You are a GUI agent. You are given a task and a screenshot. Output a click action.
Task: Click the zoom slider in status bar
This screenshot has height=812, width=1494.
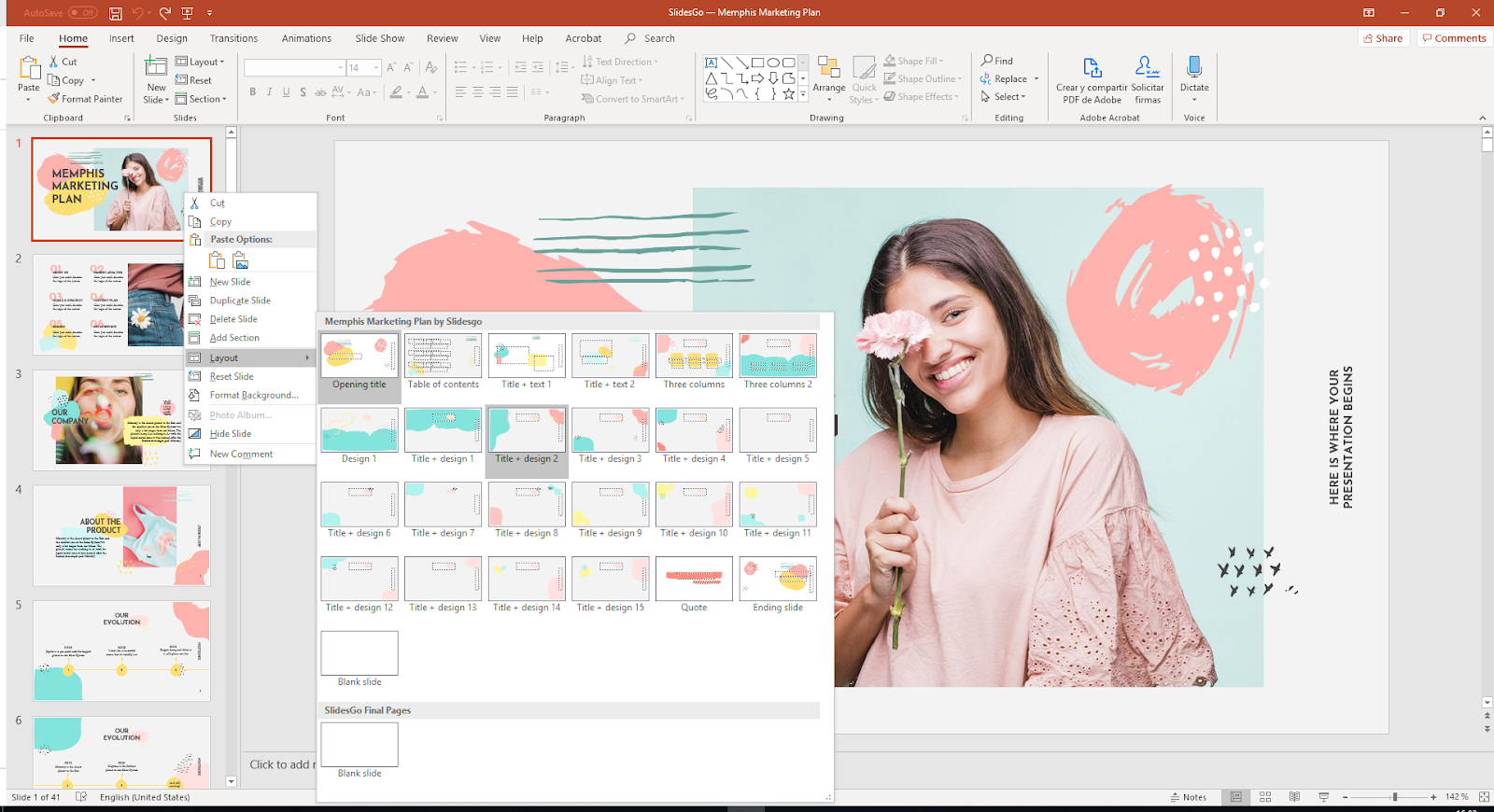[x=1394, y=797]
